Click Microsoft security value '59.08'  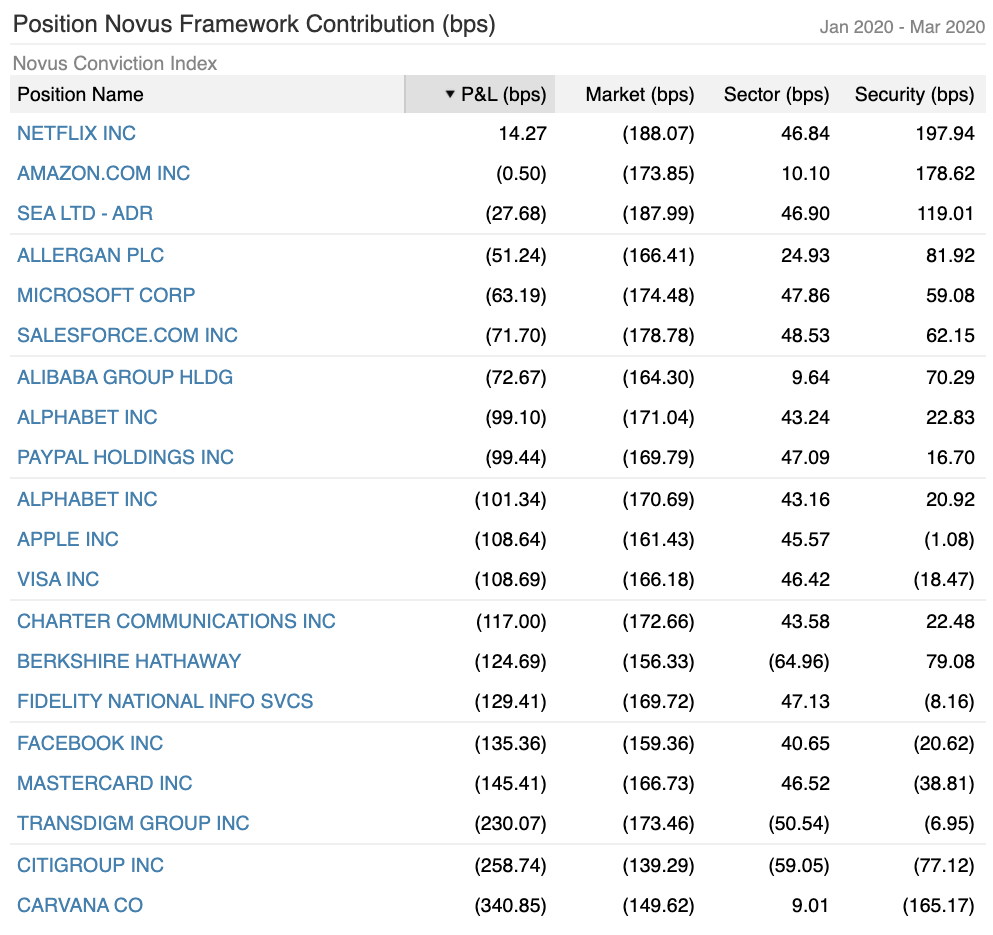[x=951, y=295]
